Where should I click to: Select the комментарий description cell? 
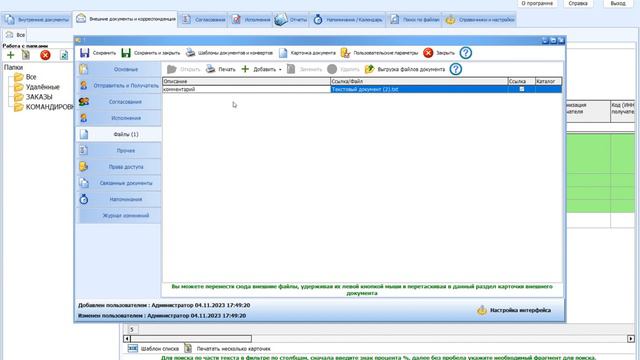pyautogui.click(x=247, y=89)
